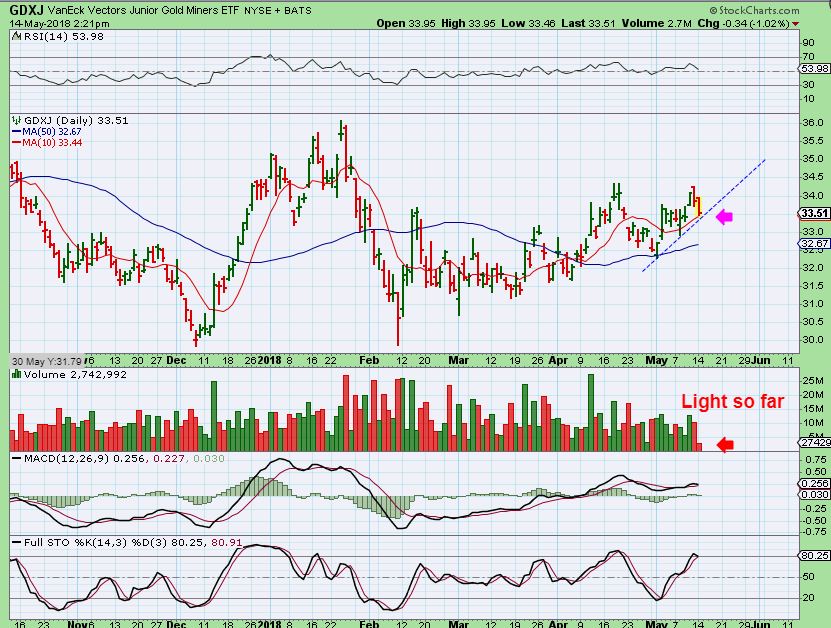This screenshot has height=628, width=831.
Task: Click the candlestick icon before GDXJ (Daily)
Action: 16,120
